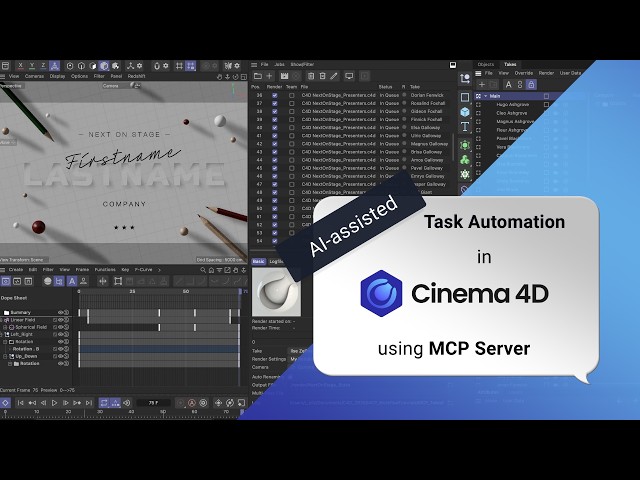Uncheck Render checkbox for job 36

[x=274, y=95]
